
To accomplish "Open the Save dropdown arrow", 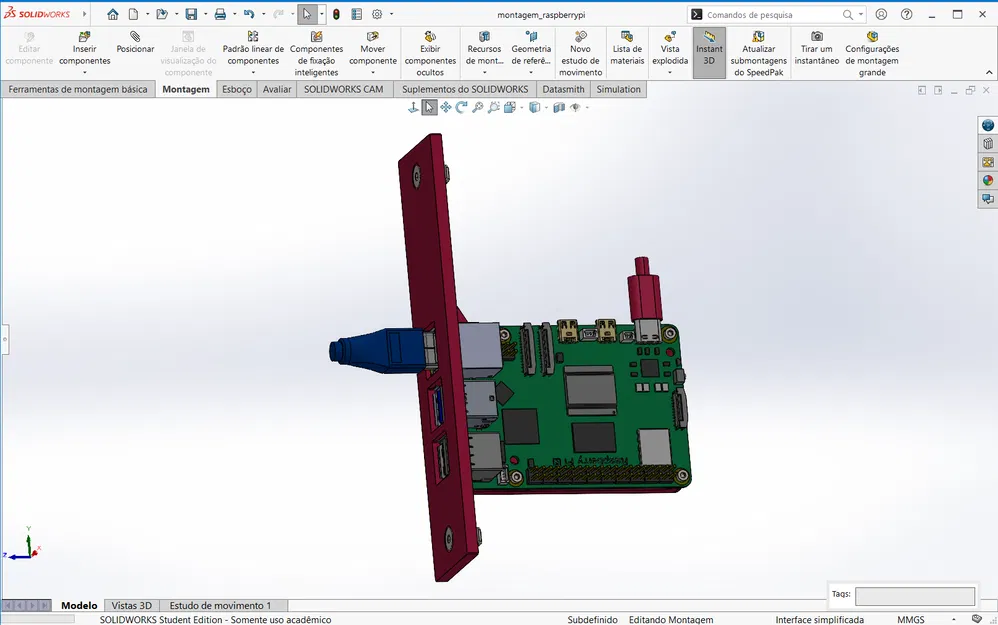I will [x=205, y=14].
